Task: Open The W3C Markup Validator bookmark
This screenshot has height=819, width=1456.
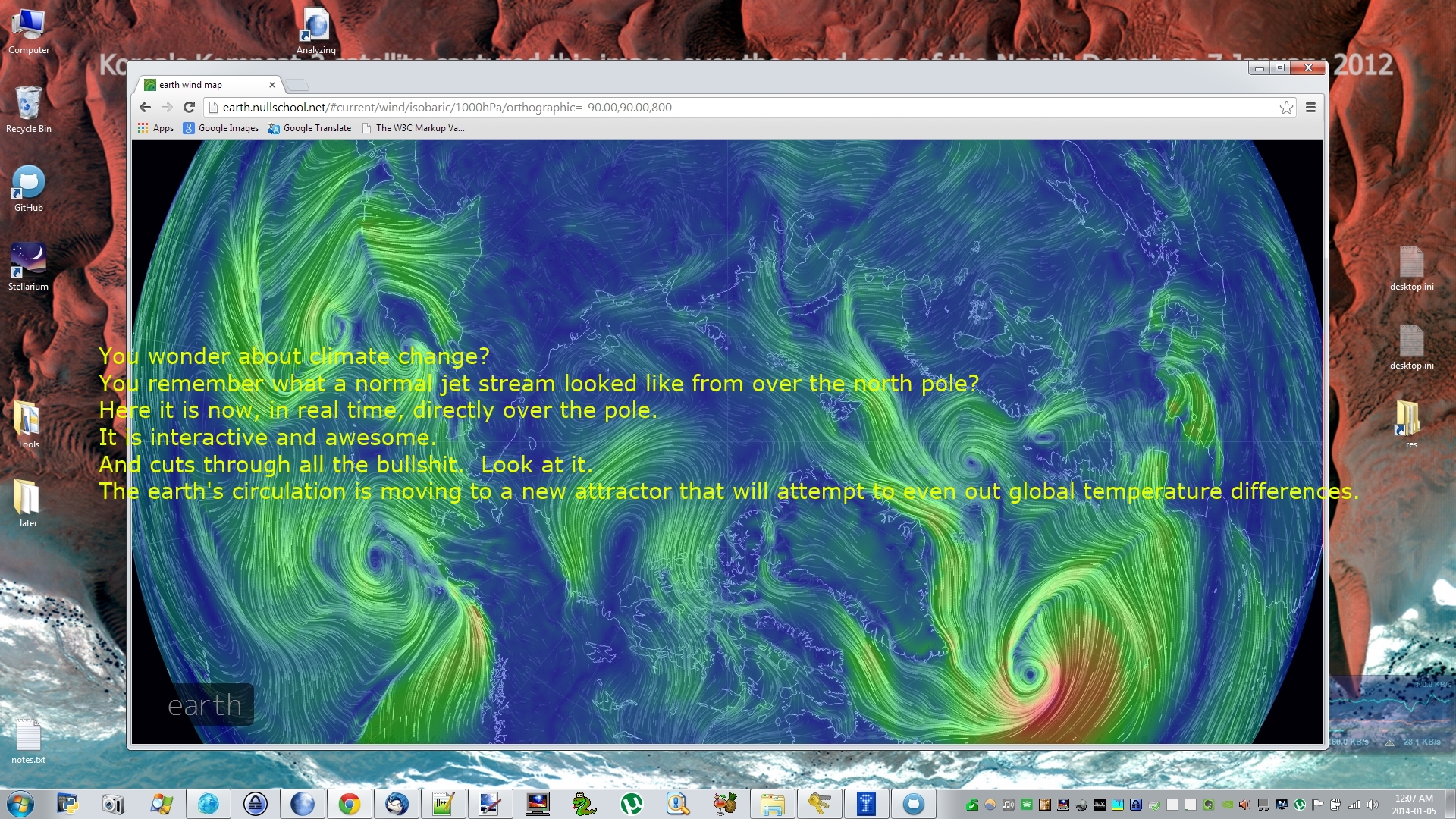Action: [413, 128]
